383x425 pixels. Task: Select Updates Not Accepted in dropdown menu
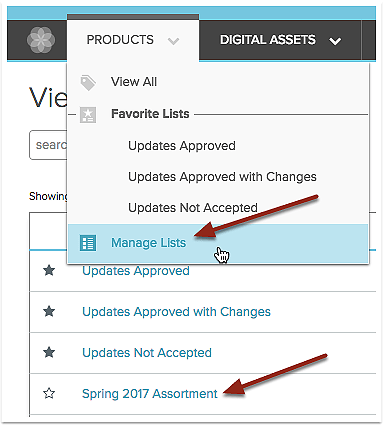[x=193, y=208]
